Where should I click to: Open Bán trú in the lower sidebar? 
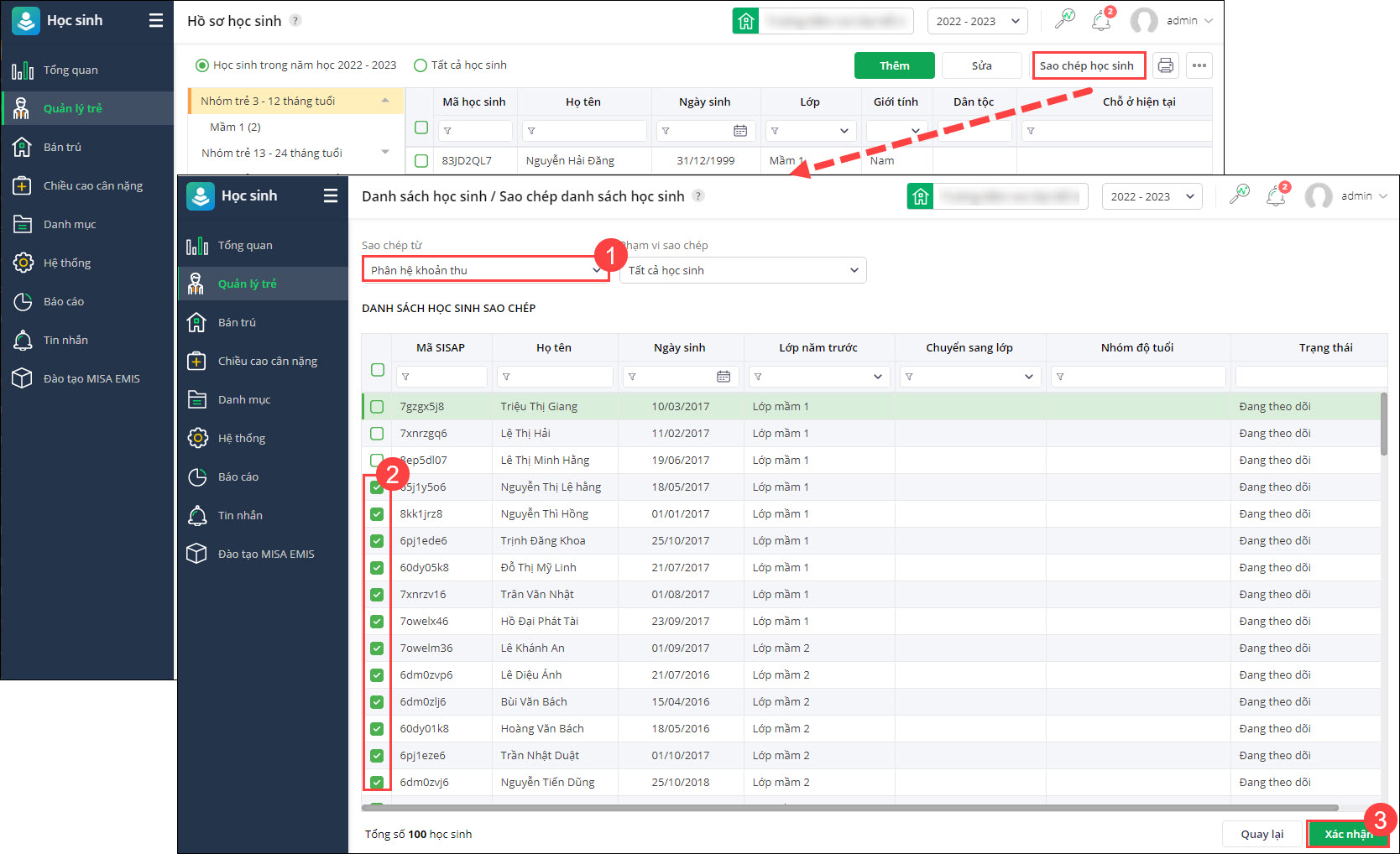237,322
